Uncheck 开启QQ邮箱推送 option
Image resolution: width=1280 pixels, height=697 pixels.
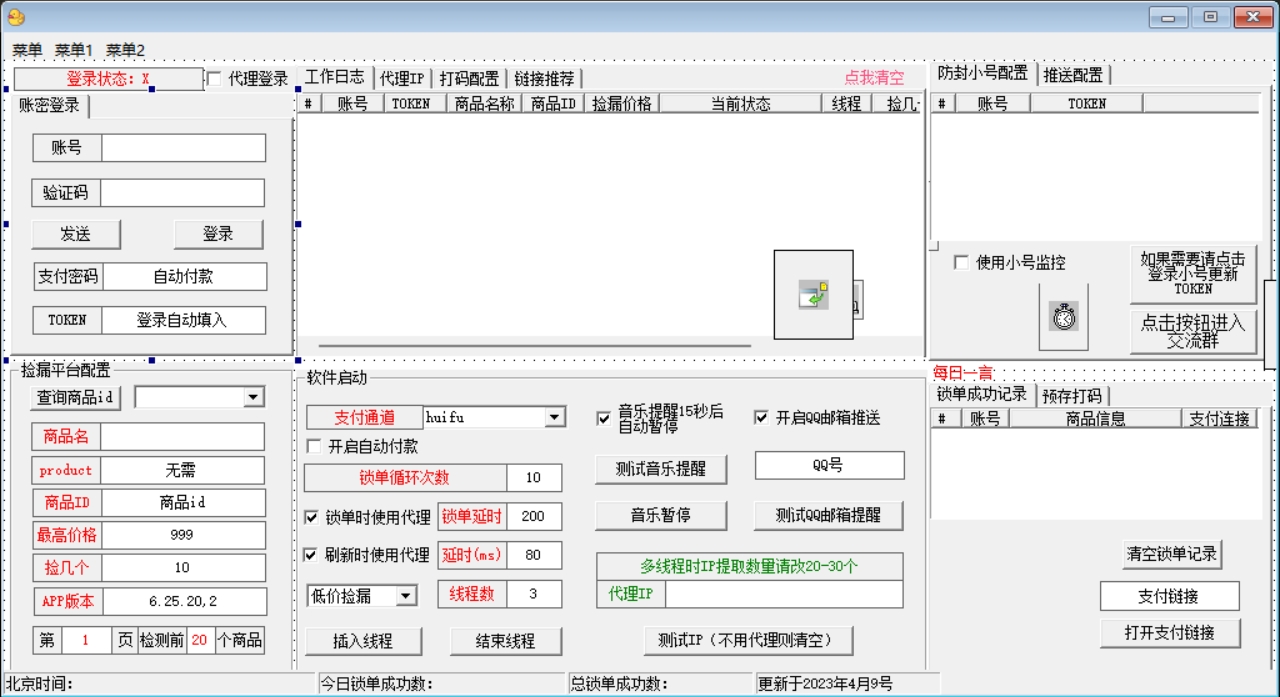762,418
